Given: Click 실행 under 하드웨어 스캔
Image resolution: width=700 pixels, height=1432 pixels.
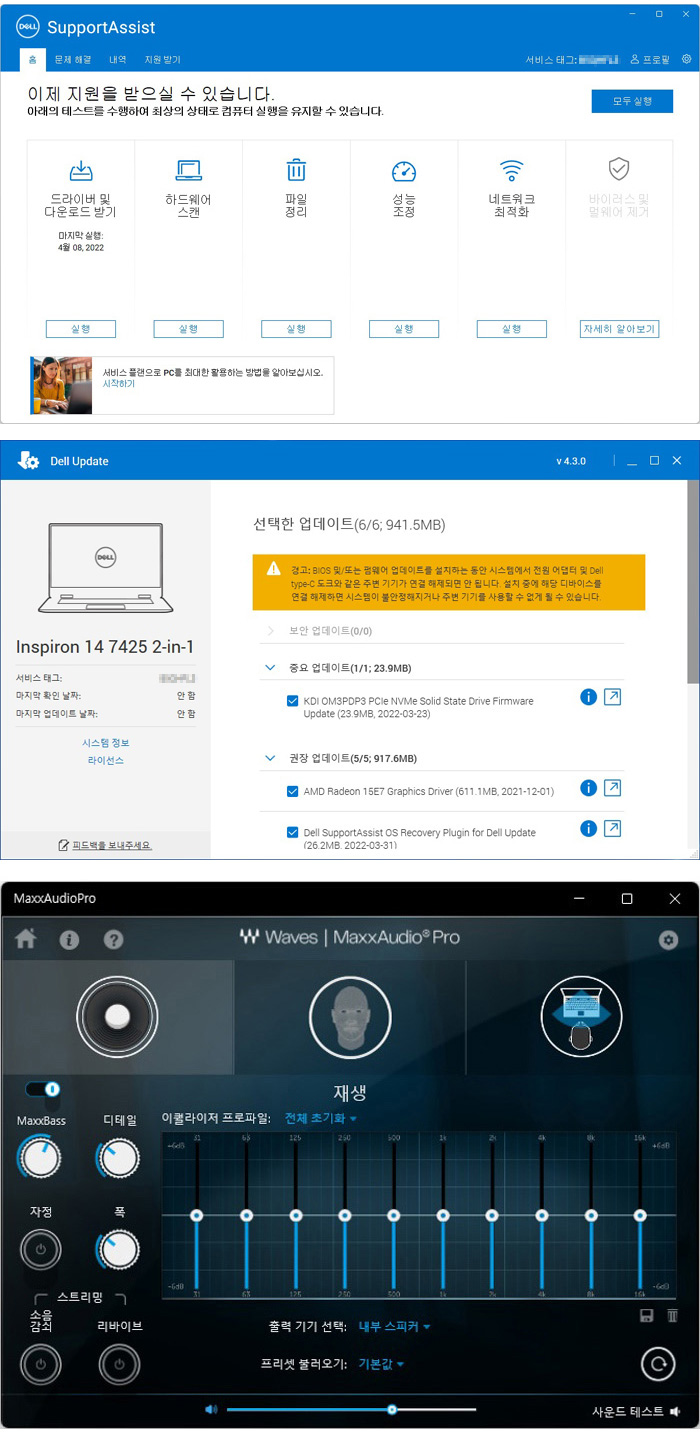Looking at the screenshot, I should (188, 329).
